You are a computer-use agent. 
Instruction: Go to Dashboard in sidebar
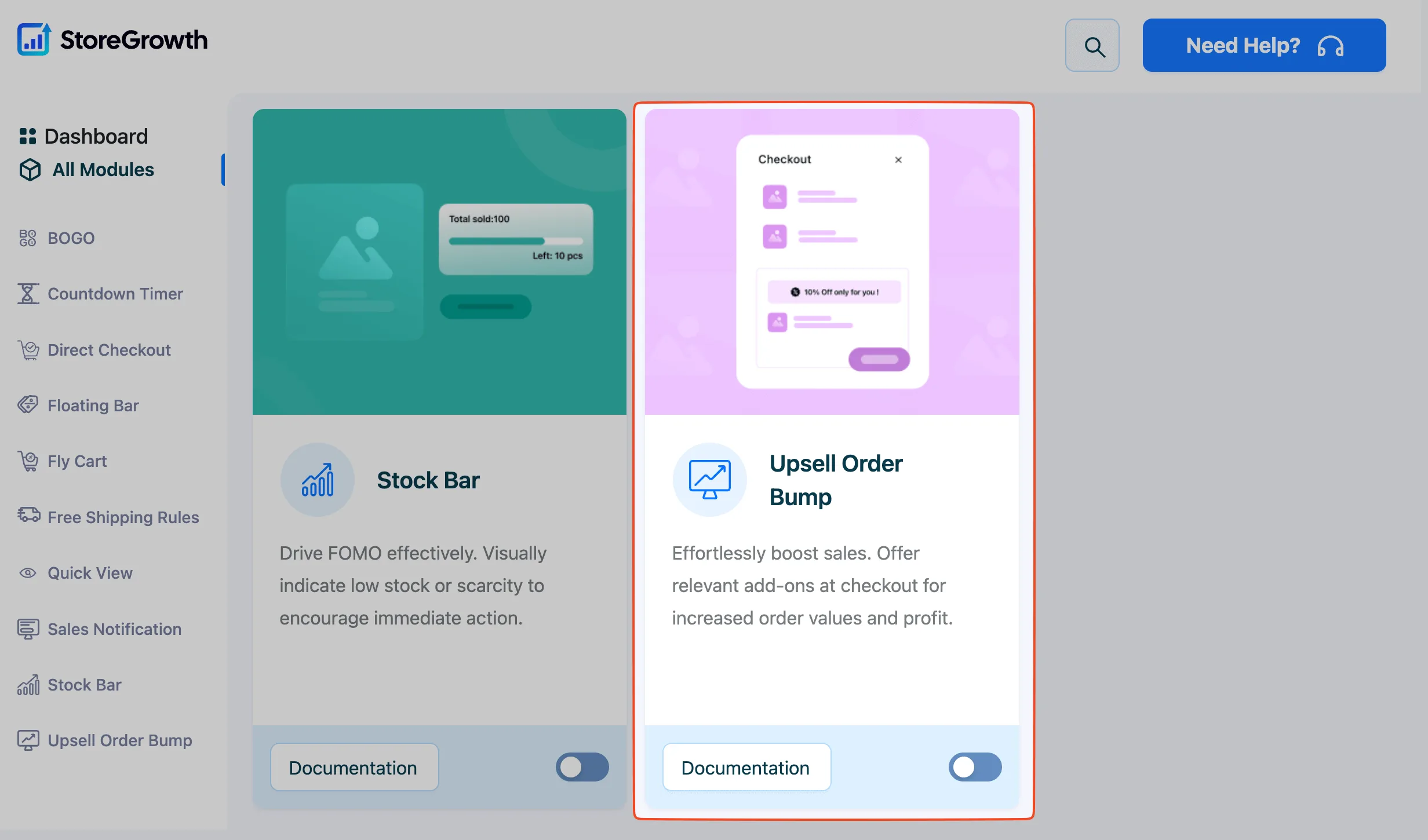83,136
